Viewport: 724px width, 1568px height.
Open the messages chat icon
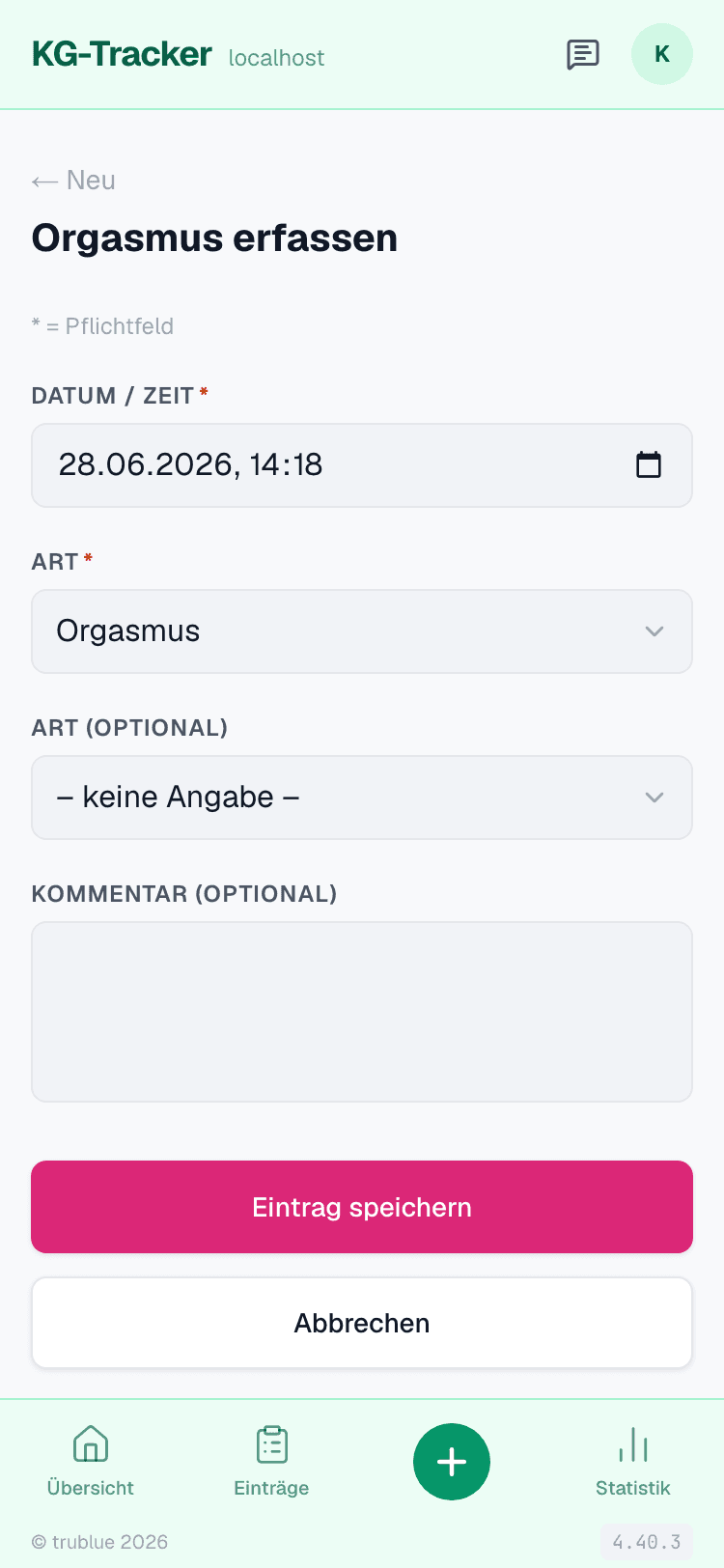(583, 55)
